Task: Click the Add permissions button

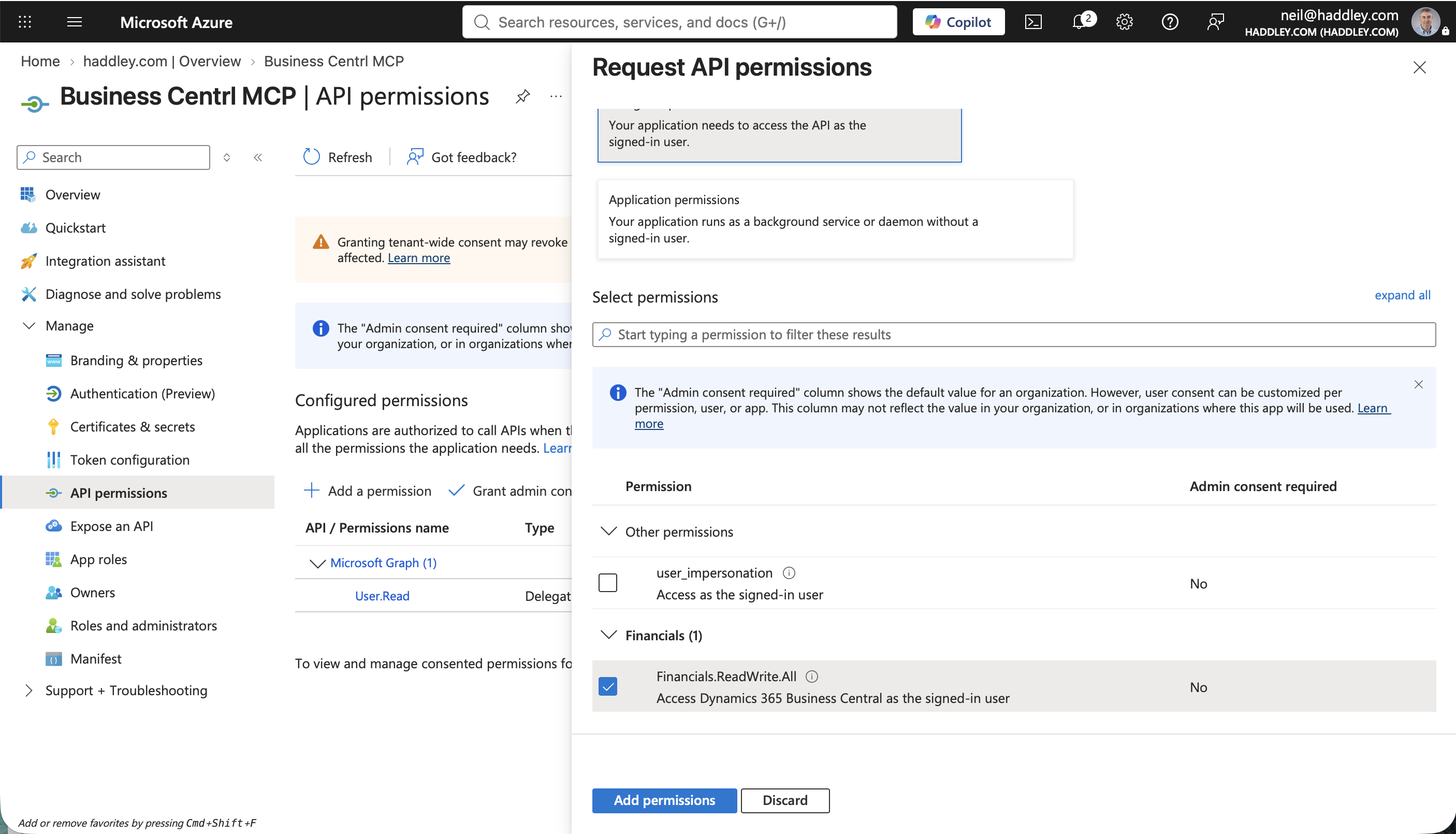Action: coord(664,801)
